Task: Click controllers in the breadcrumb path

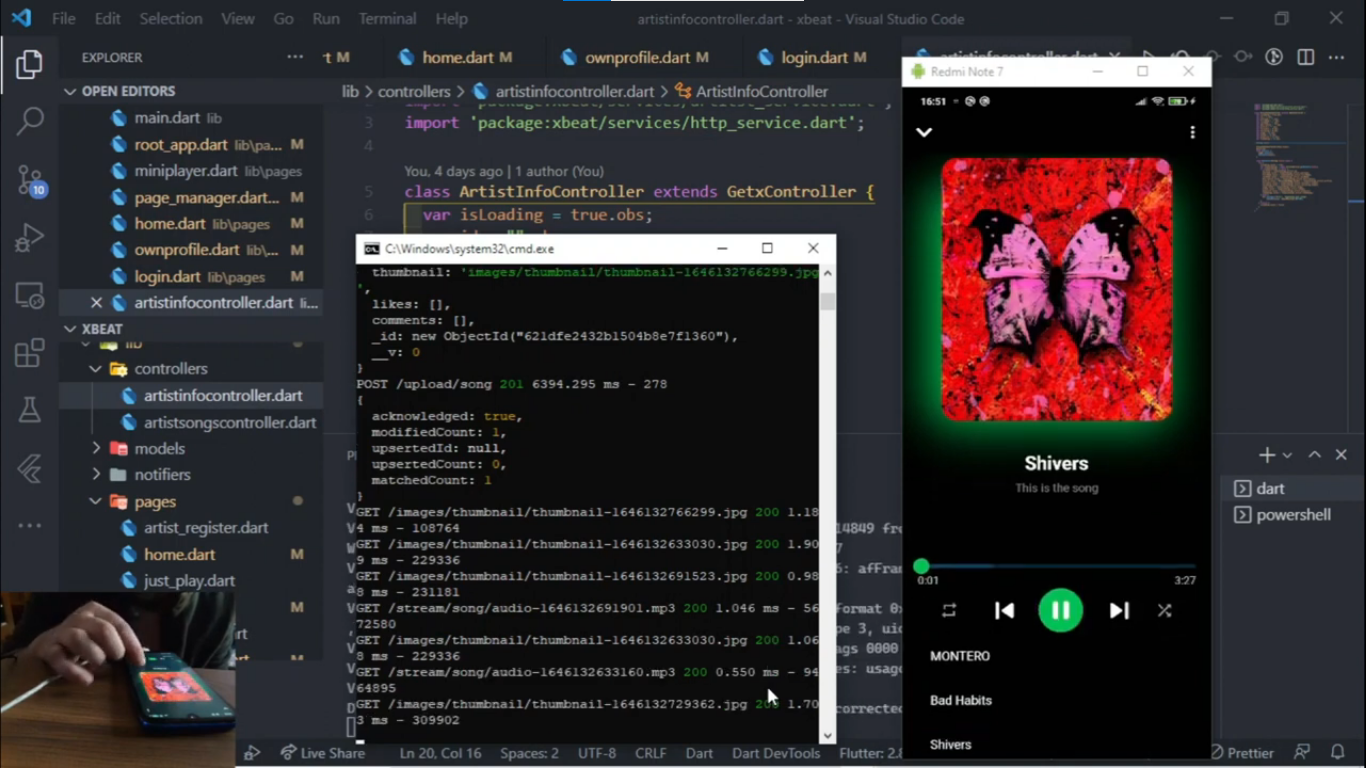Action: [414, 91]
